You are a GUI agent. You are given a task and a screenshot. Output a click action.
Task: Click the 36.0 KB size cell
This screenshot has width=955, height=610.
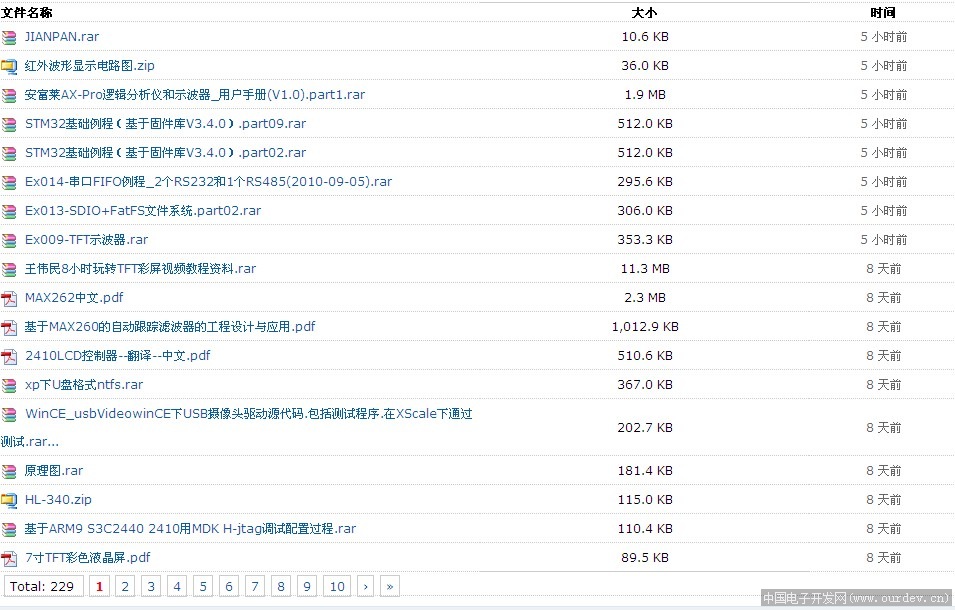(645, 66)
